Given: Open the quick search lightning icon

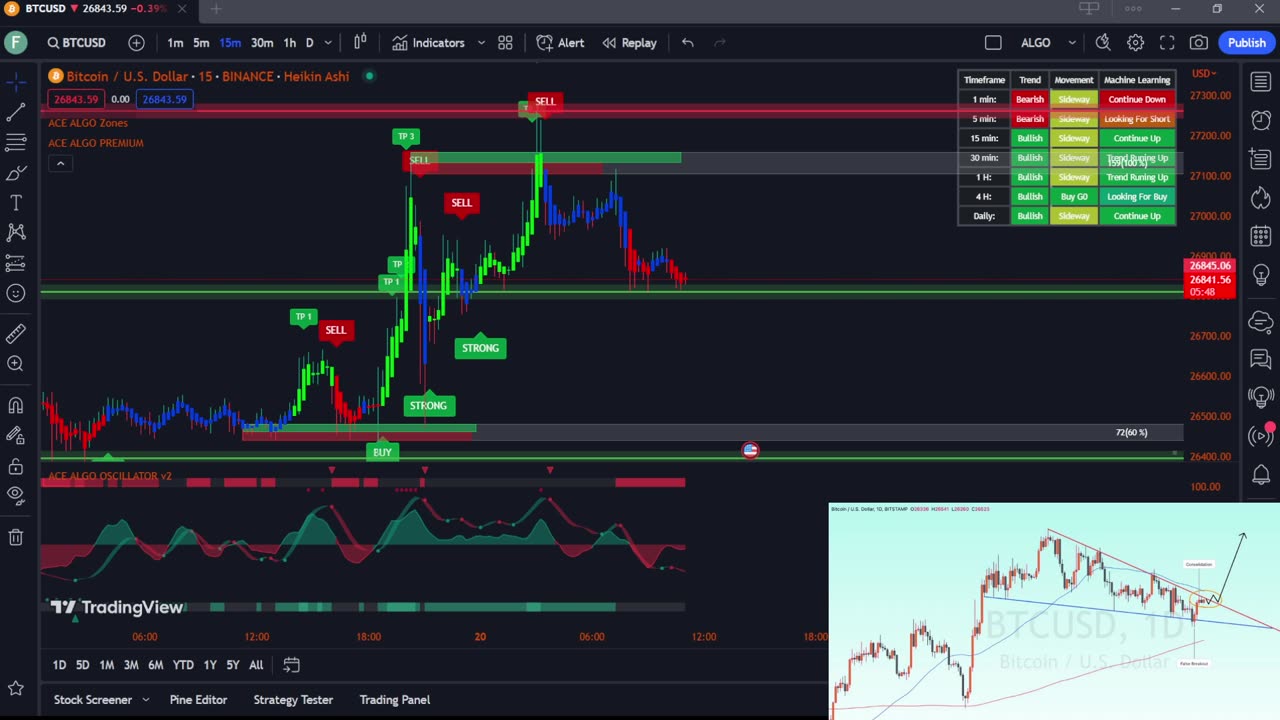Looking at the screenshot, I should coord(1103,43).
